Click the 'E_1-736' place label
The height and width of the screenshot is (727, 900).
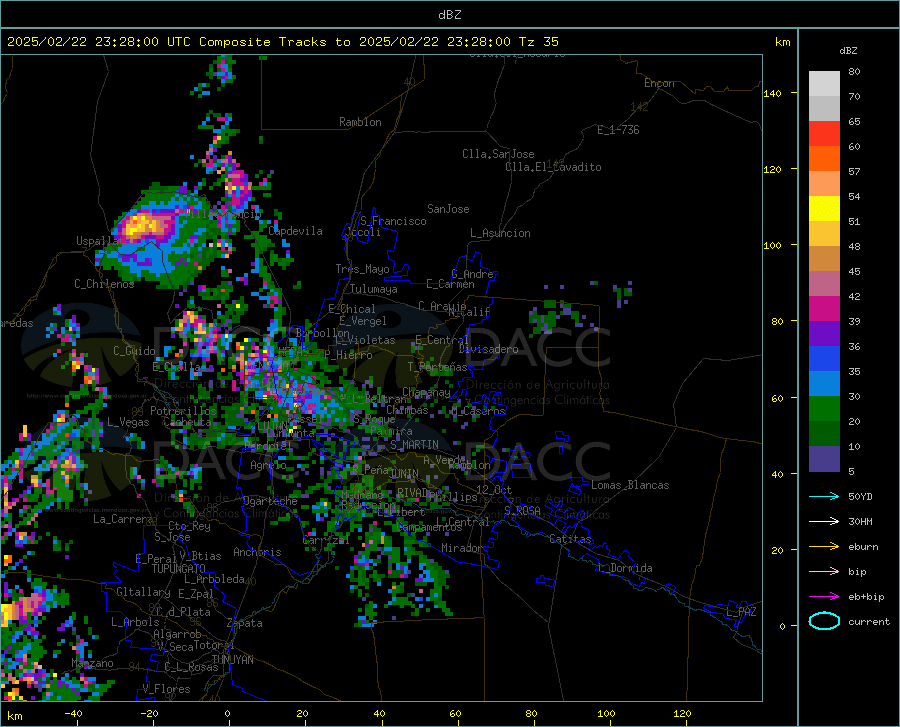(x=618, y=130)
